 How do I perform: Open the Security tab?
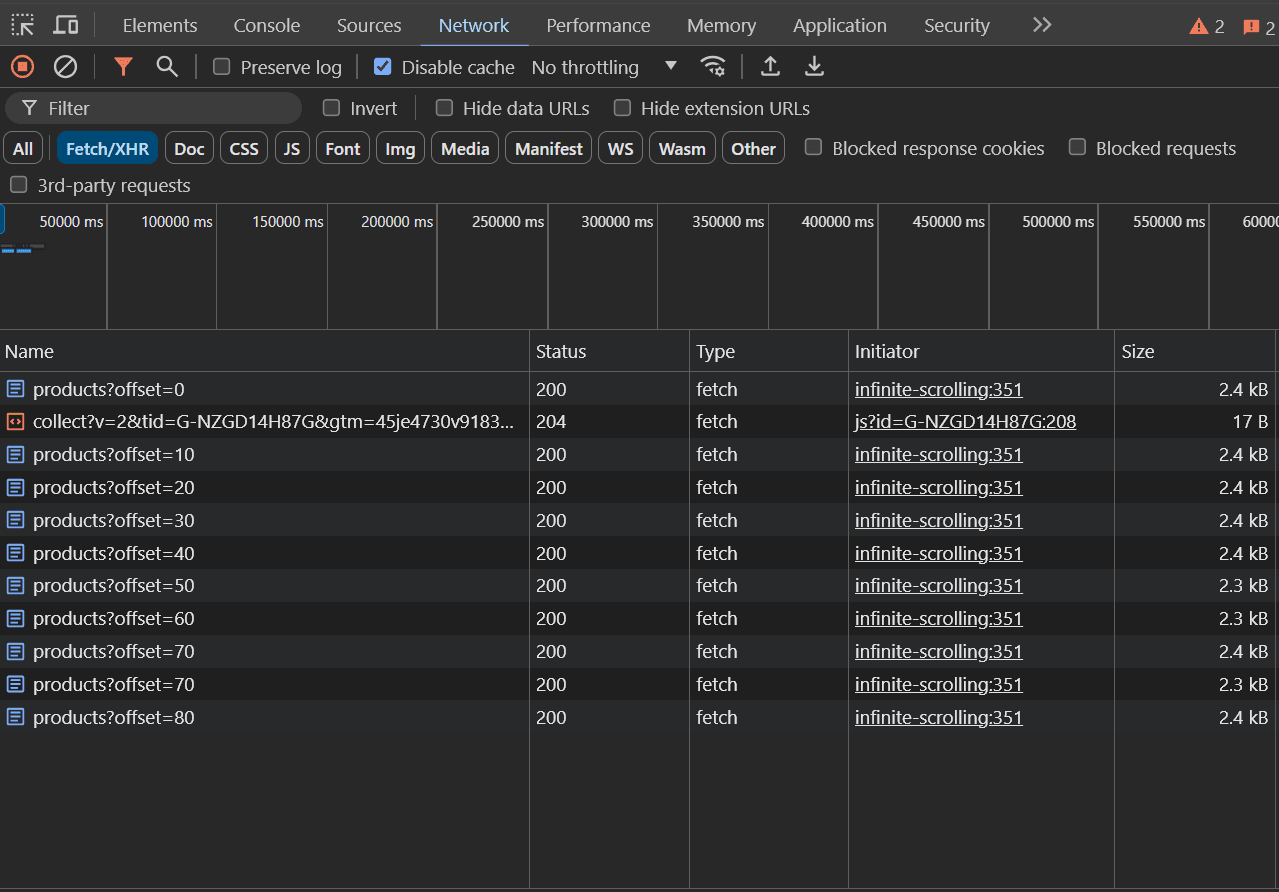[x=956, y=26]
